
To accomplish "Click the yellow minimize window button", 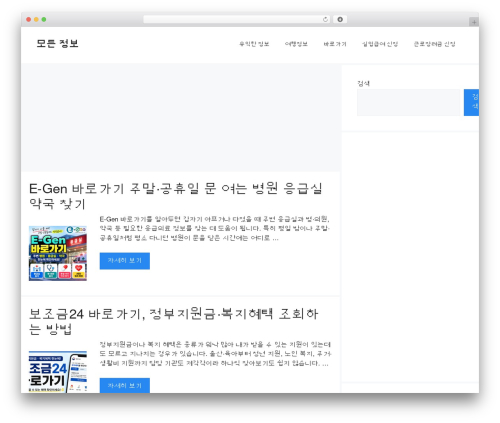I will coord(36,19).
